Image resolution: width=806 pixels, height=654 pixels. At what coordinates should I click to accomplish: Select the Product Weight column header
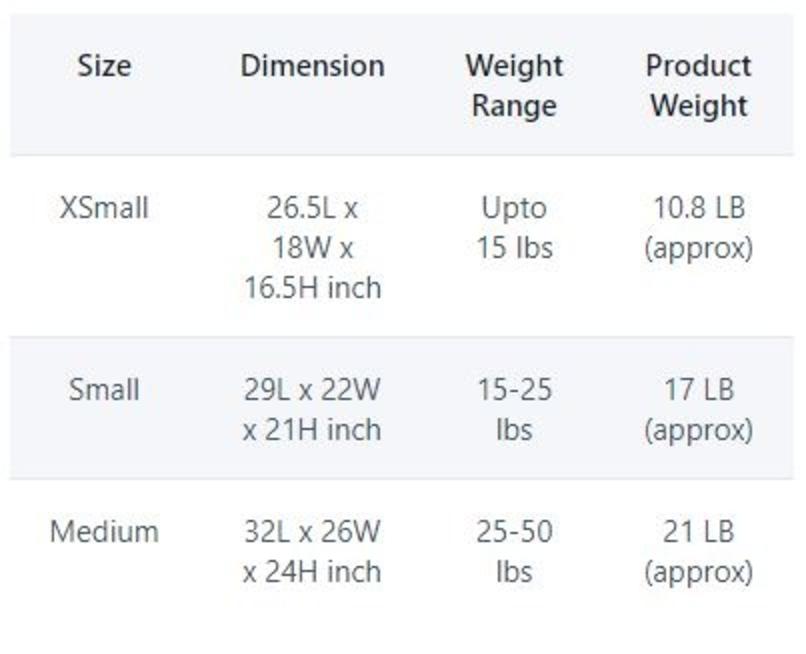tap(698, 86)
